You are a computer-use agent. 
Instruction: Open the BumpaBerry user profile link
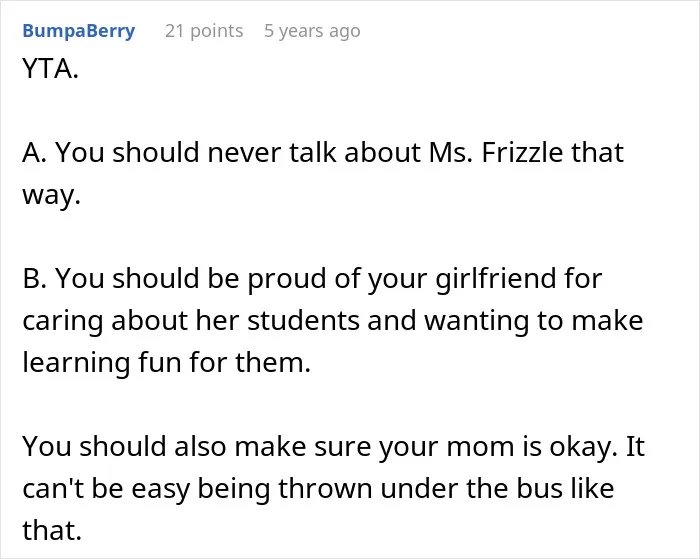79,31
